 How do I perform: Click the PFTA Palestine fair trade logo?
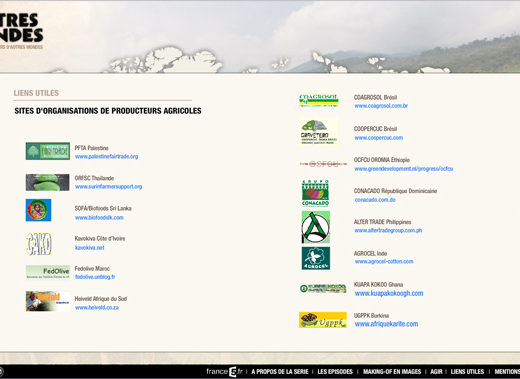click(48, 151)
